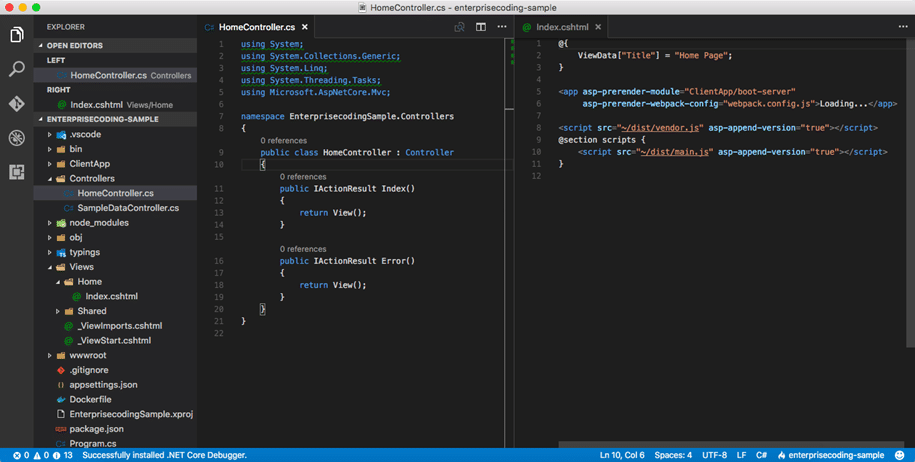
Task: Click horizontal scrollbar in right editor
Action: click(x=731, y=444)
